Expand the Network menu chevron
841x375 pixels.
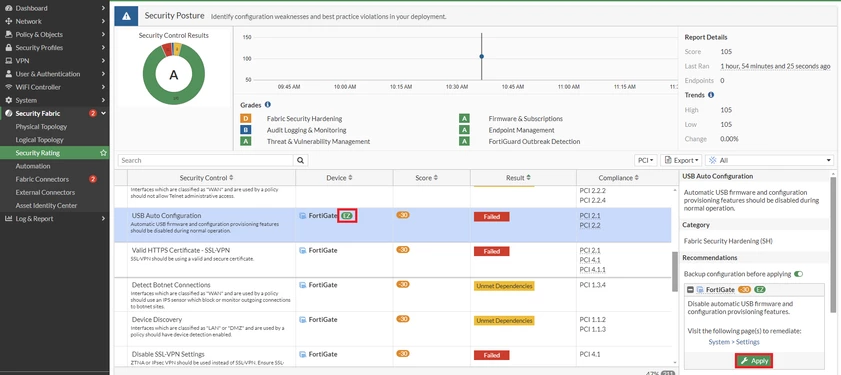click(104, 21)
